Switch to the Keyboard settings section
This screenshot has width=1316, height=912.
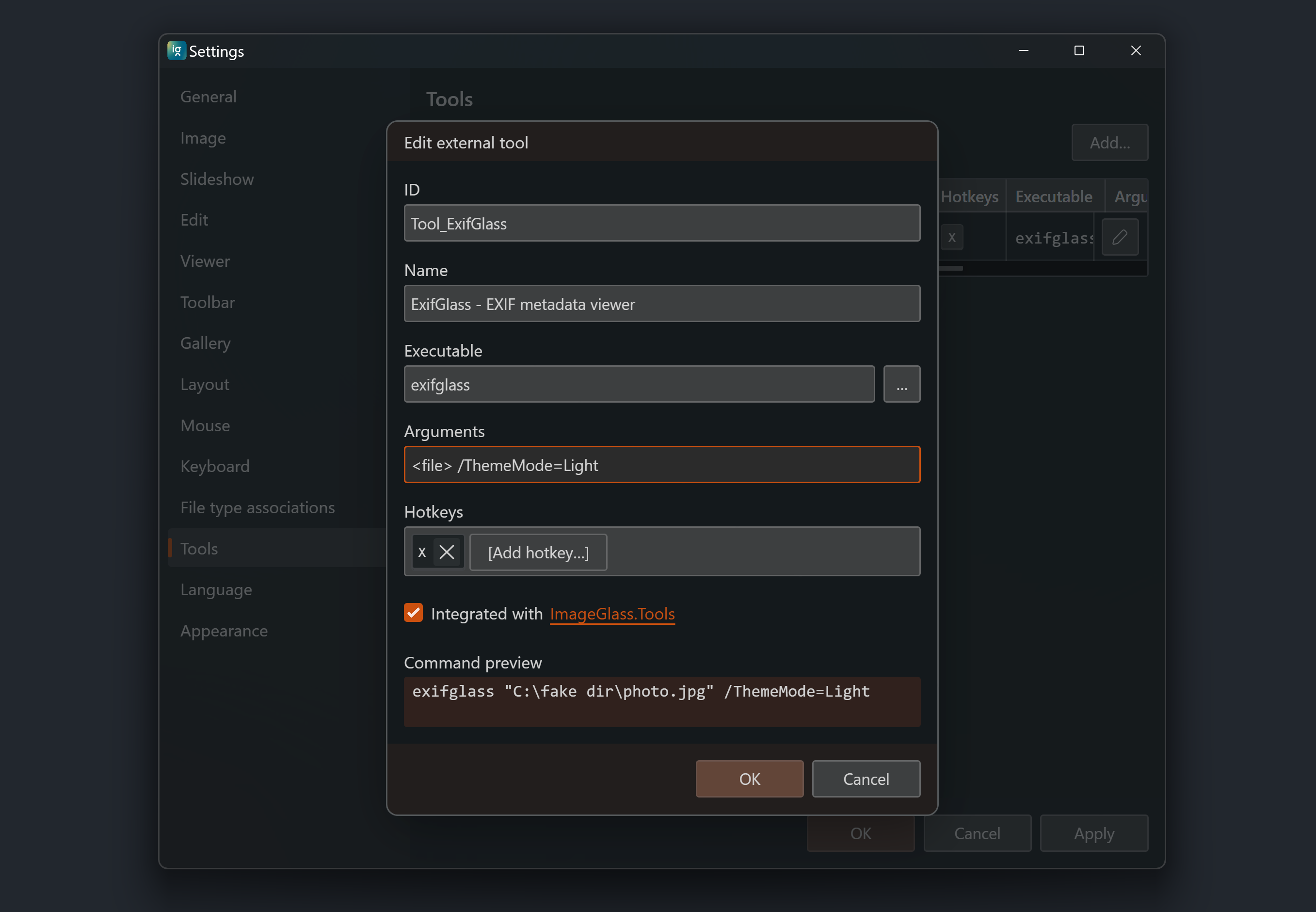[215, 466]
